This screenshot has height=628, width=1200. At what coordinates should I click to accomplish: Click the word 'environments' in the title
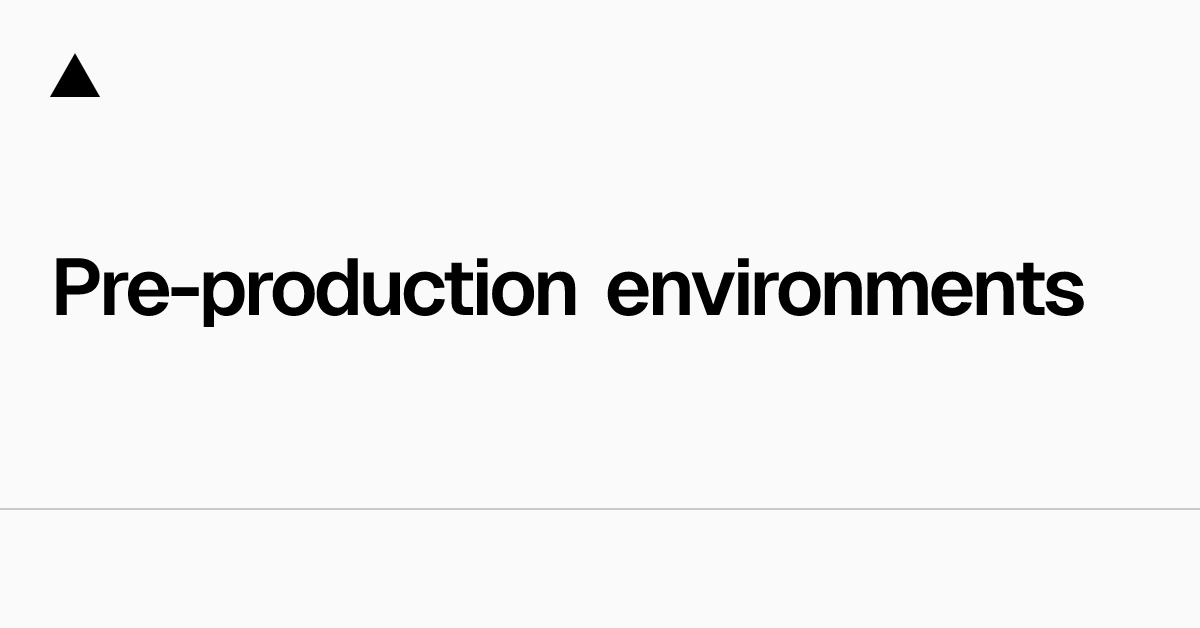pyautogui.click(x=845, y=289)
